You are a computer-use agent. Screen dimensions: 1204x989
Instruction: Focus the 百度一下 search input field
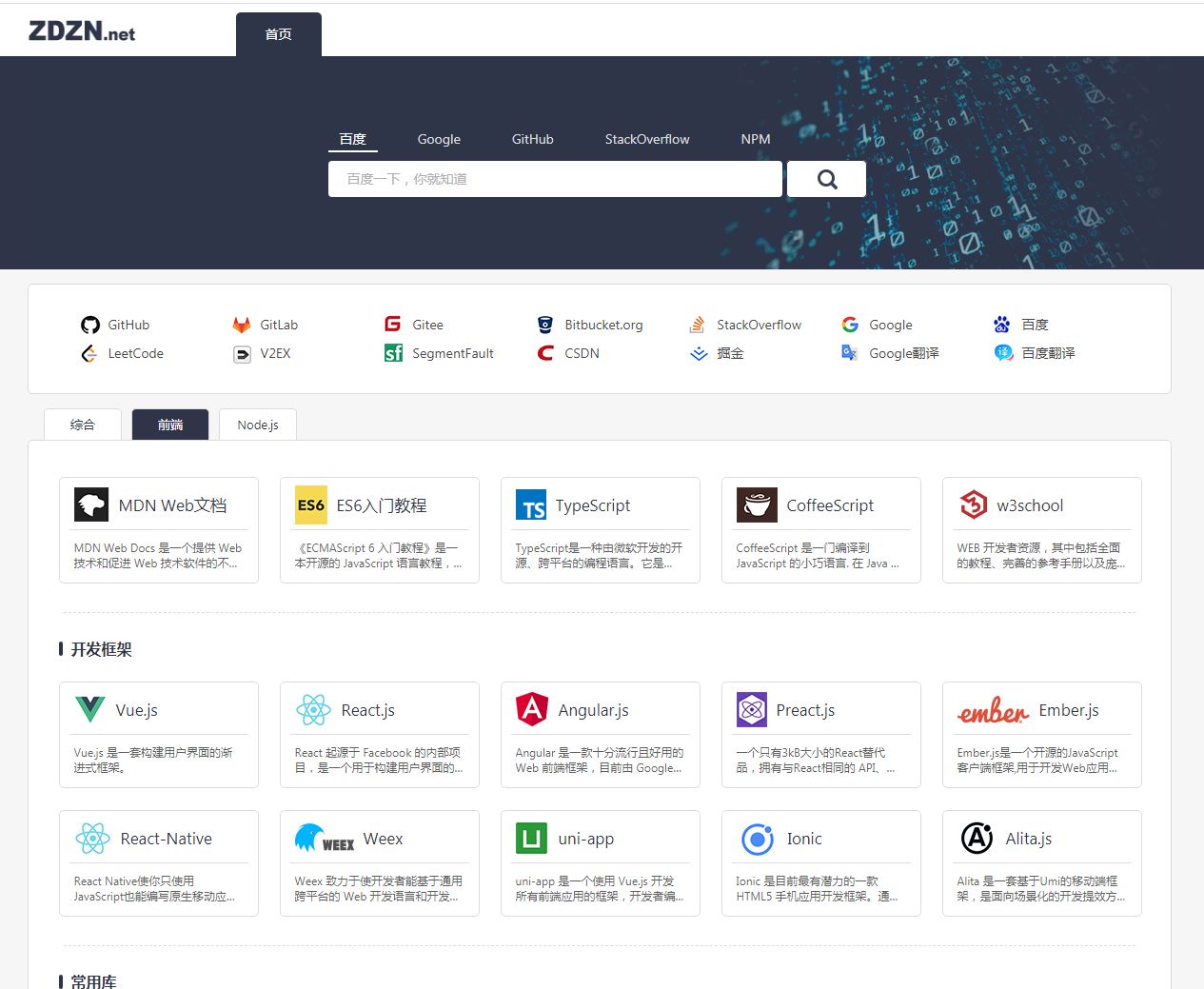(555, 179)
